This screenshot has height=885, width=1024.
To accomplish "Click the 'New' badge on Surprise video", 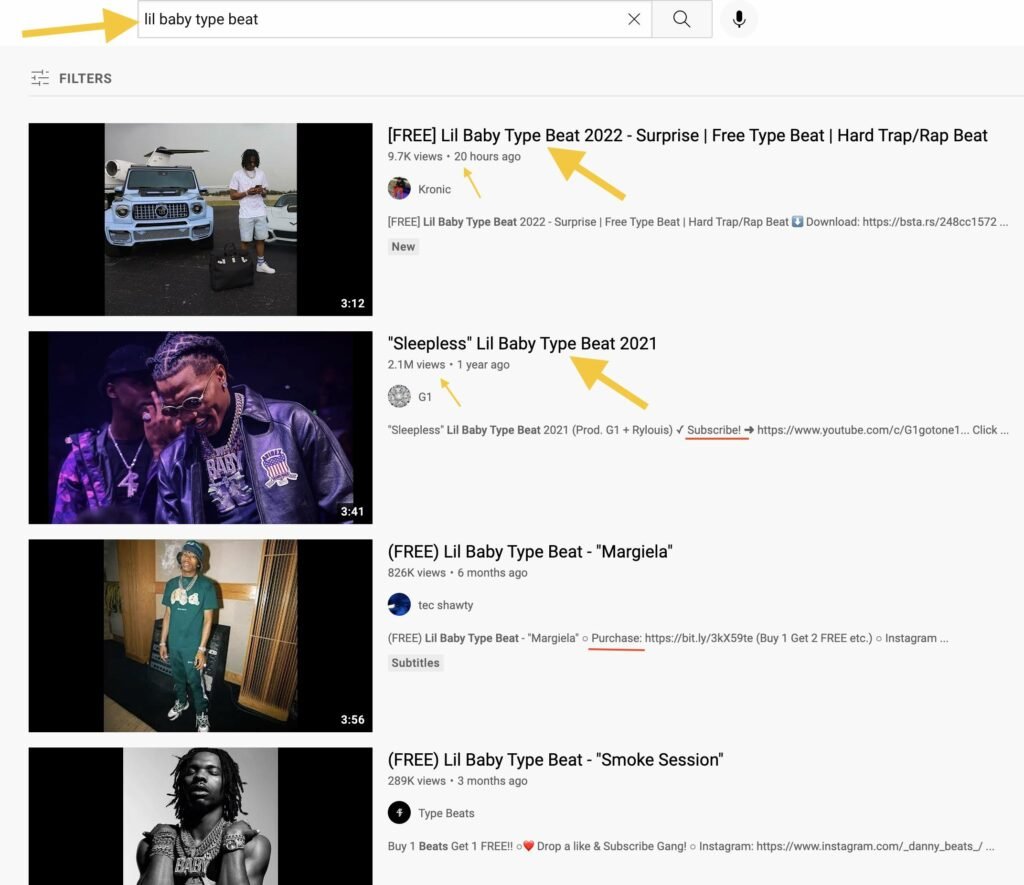I will point(403,247).
